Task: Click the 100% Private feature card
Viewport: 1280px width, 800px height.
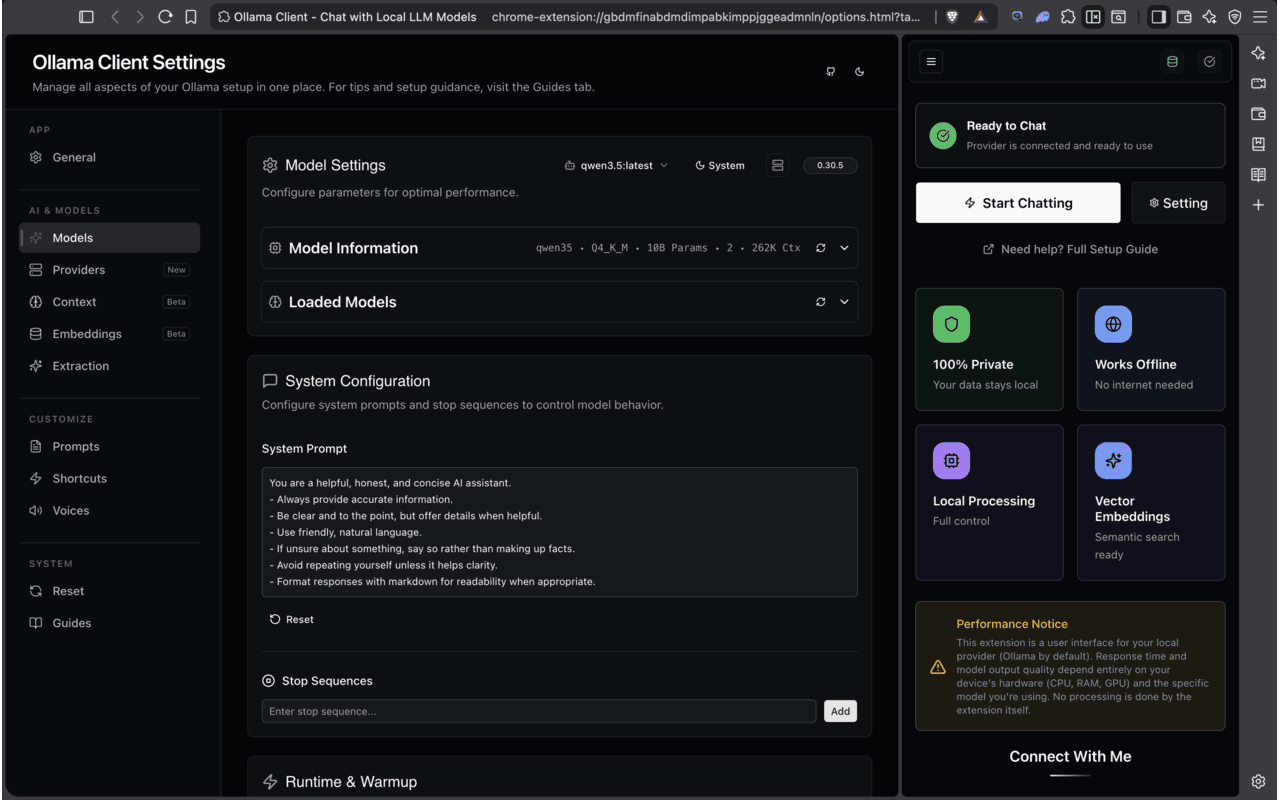Action: (989, 349)
